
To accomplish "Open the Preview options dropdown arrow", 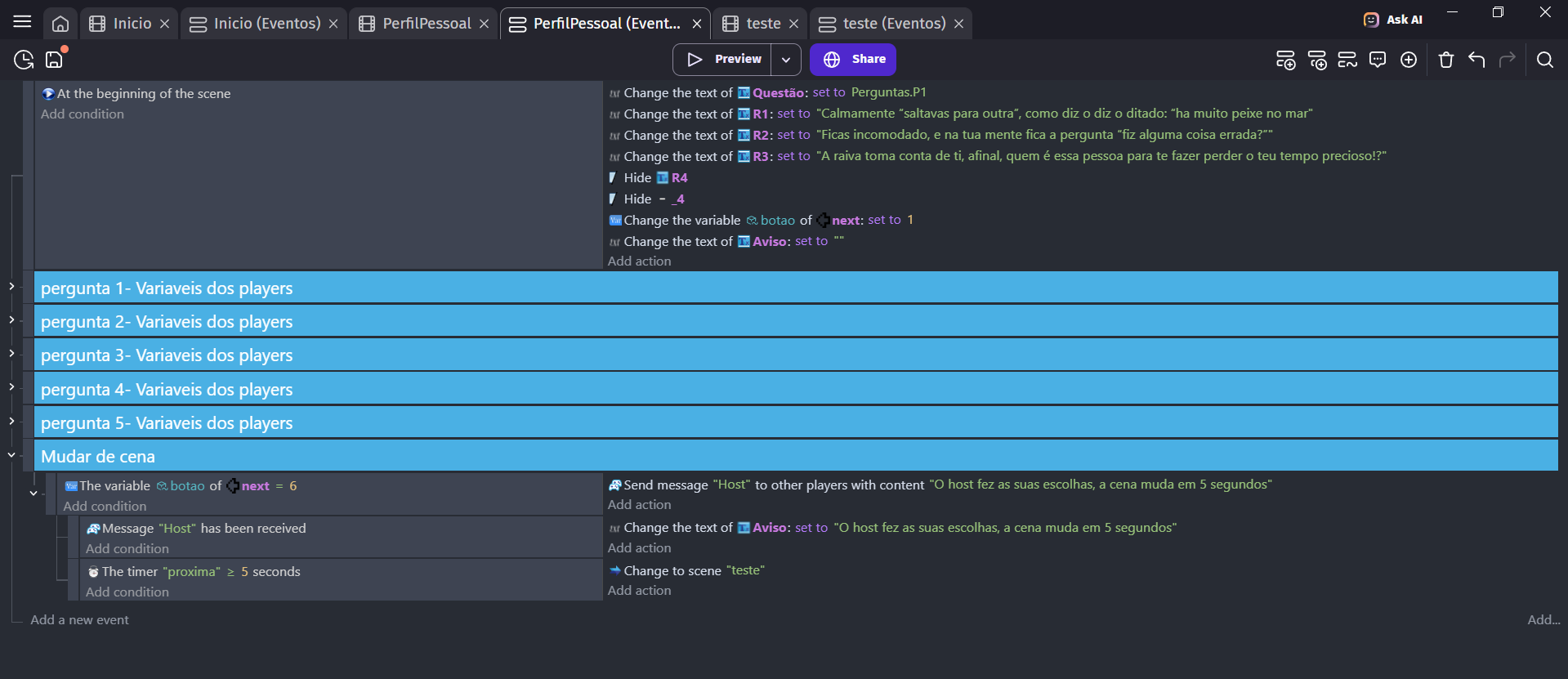I will click(x=785, y=60).
